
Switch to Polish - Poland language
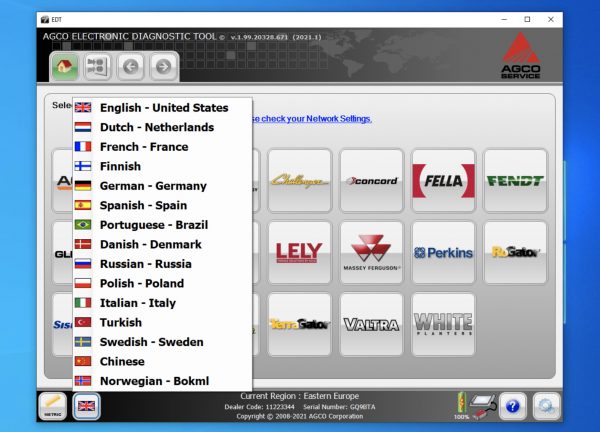(162, 283)
